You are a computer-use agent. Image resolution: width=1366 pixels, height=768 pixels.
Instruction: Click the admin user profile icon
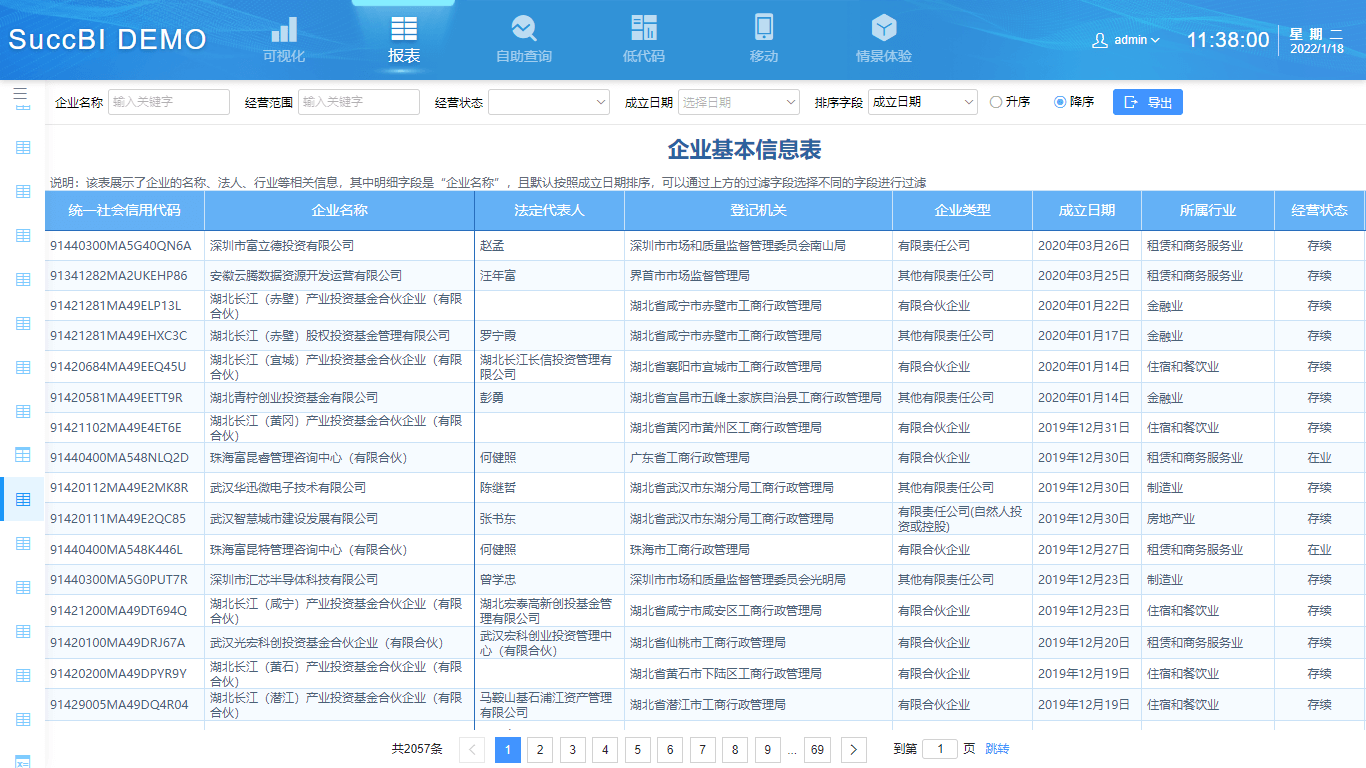pos(1098,38)
